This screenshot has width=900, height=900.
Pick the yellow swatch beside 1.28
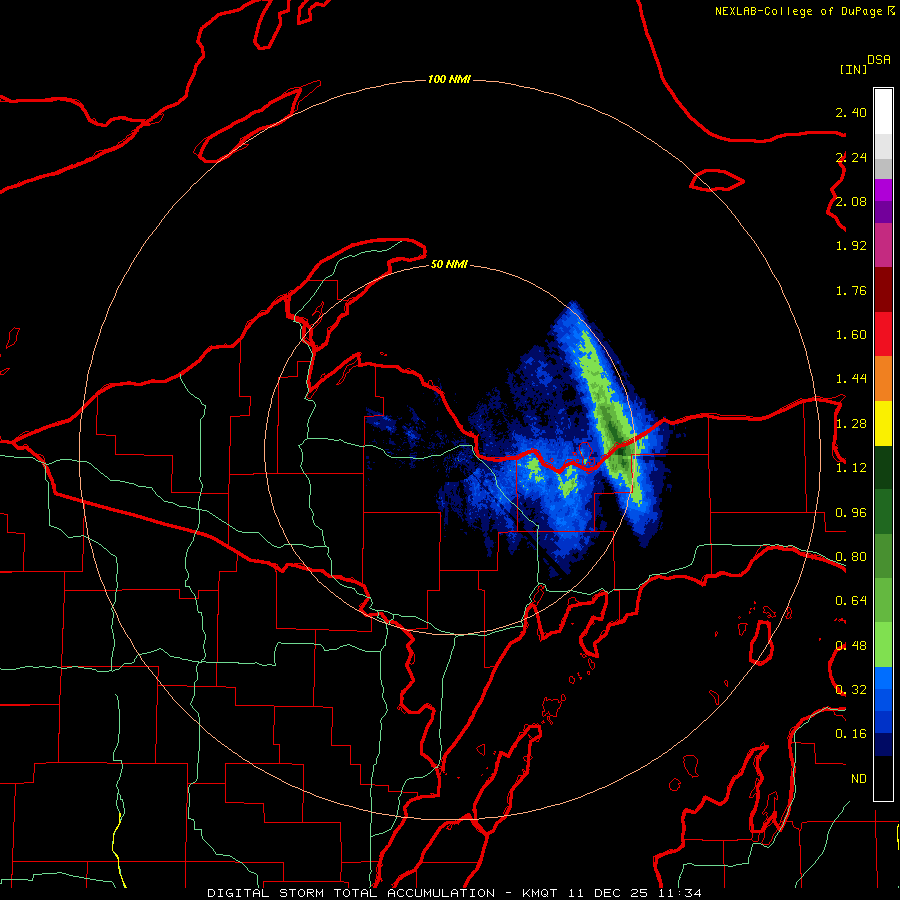click(x=883, y=423)
